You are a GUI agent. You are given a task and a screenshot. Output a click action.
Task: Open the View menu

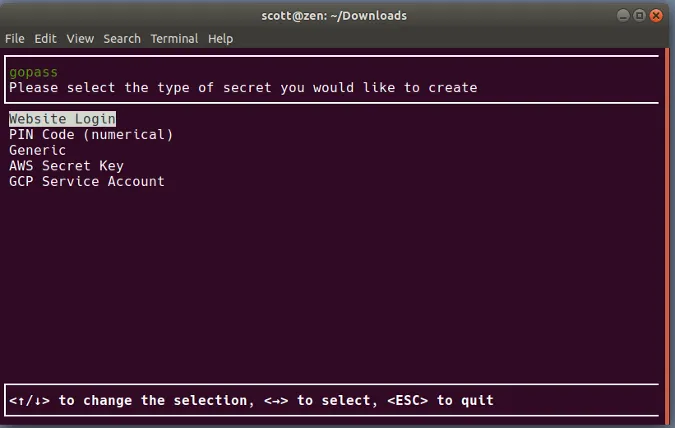80,39
